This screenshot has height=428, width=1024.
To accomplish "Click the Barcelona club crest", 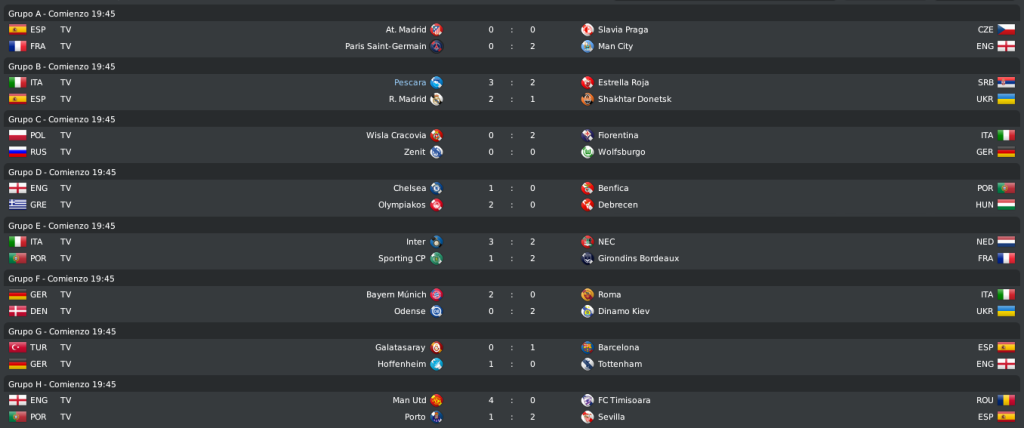I will (x=587, y=348).
